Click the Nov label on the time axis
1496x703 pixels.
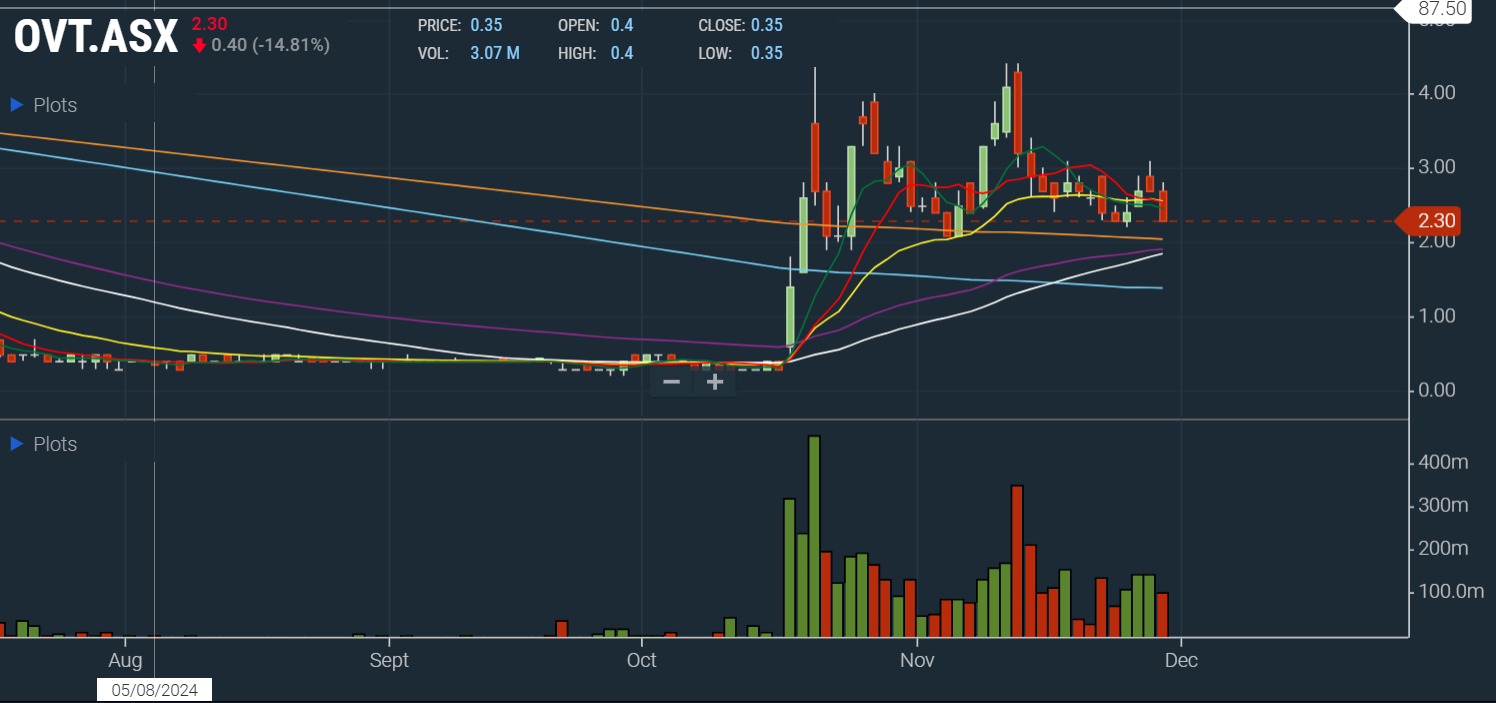[x=917, y=660]
